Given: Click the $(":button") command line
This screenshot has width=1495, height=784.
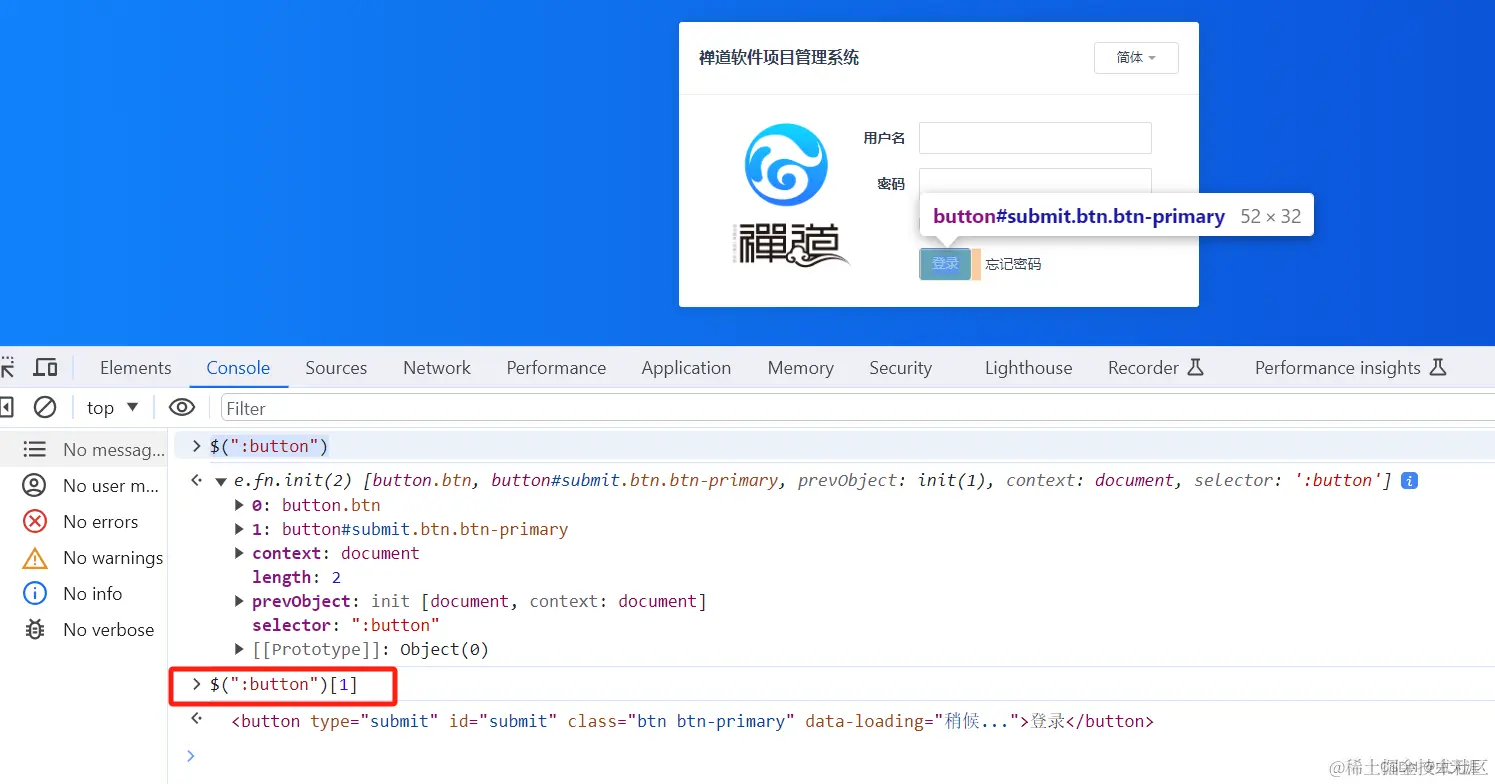Looking at the screenshot, I should coord(269,446).
